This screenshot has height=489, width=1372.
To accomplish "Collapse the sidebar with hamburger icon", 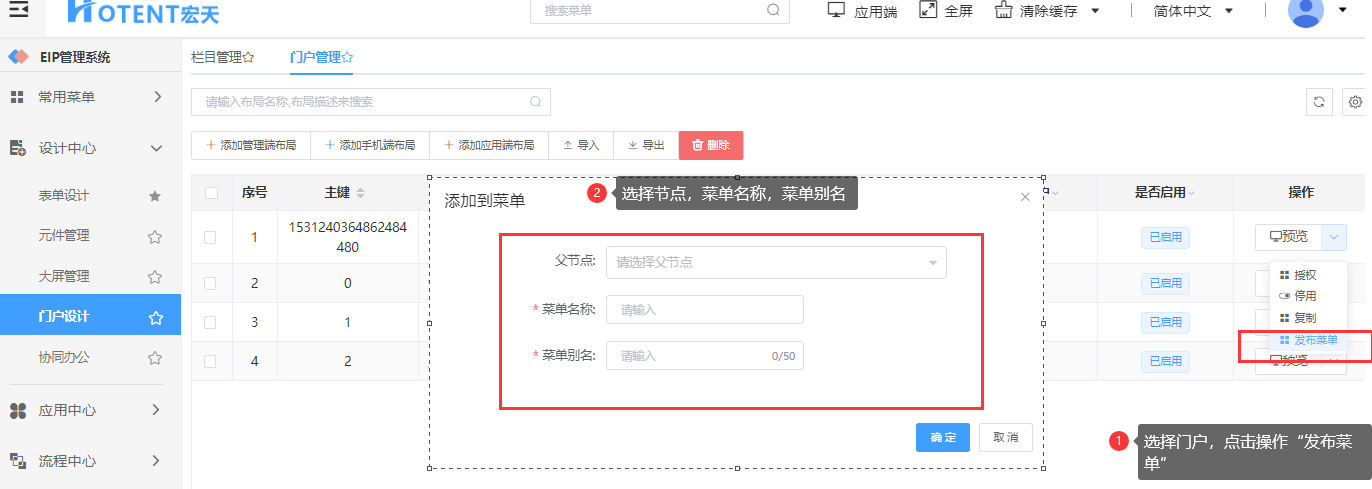I will (x=18, y=9).
